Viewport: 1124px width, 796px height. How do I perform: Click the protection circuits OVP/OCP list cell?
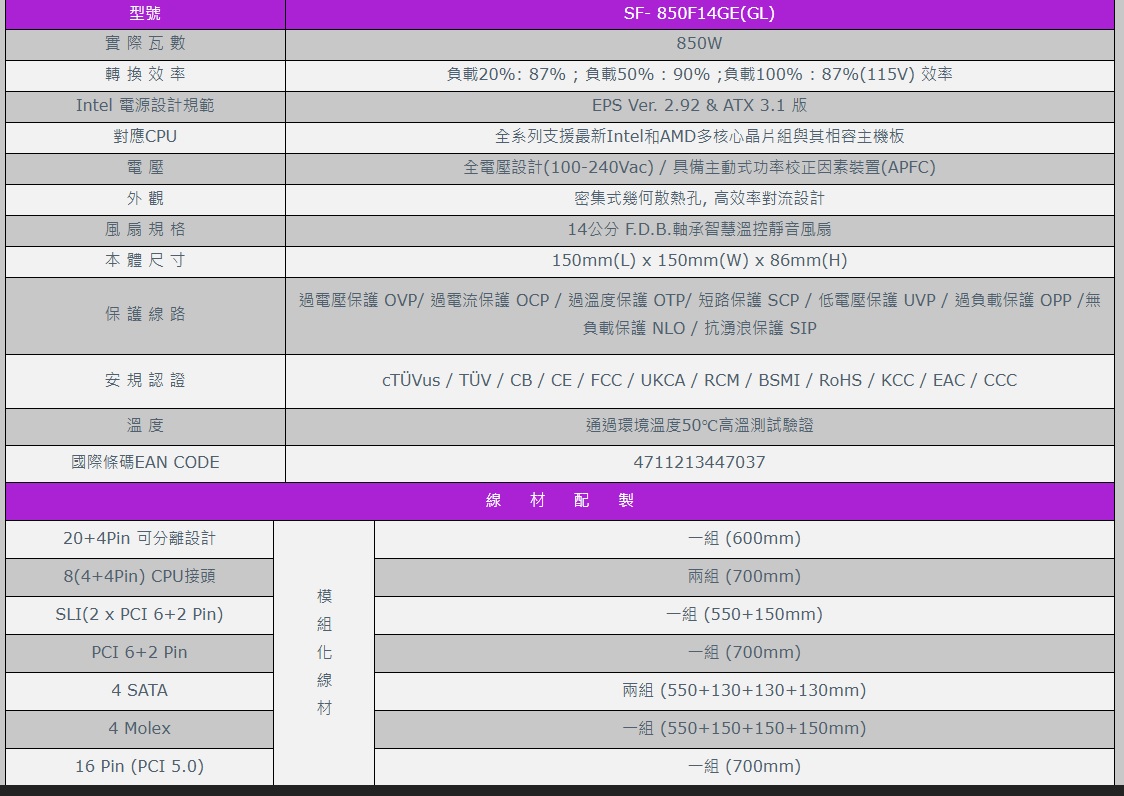[x=699, y=314]
